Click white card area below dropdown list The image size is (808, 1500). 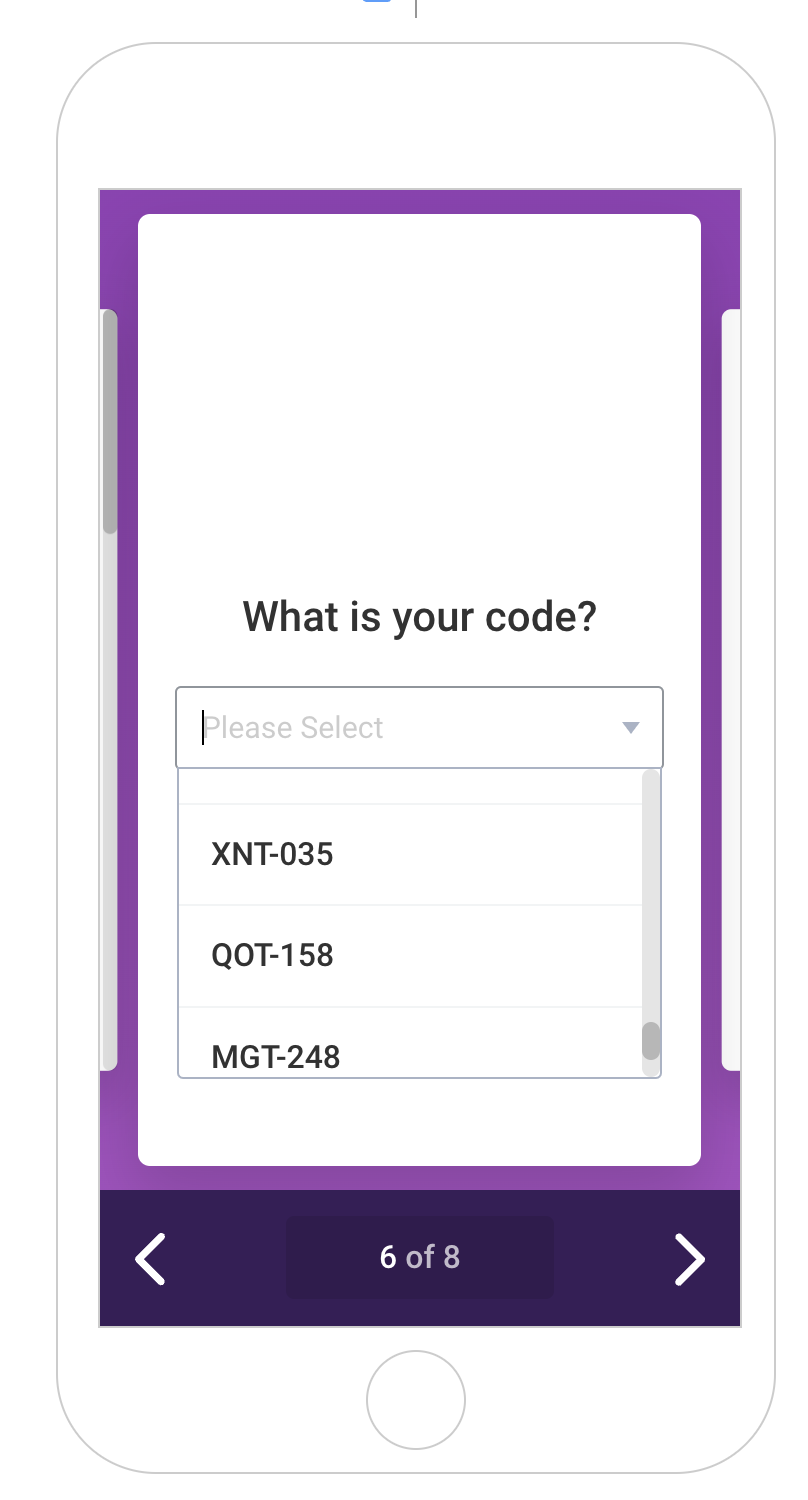[419, 1120]
